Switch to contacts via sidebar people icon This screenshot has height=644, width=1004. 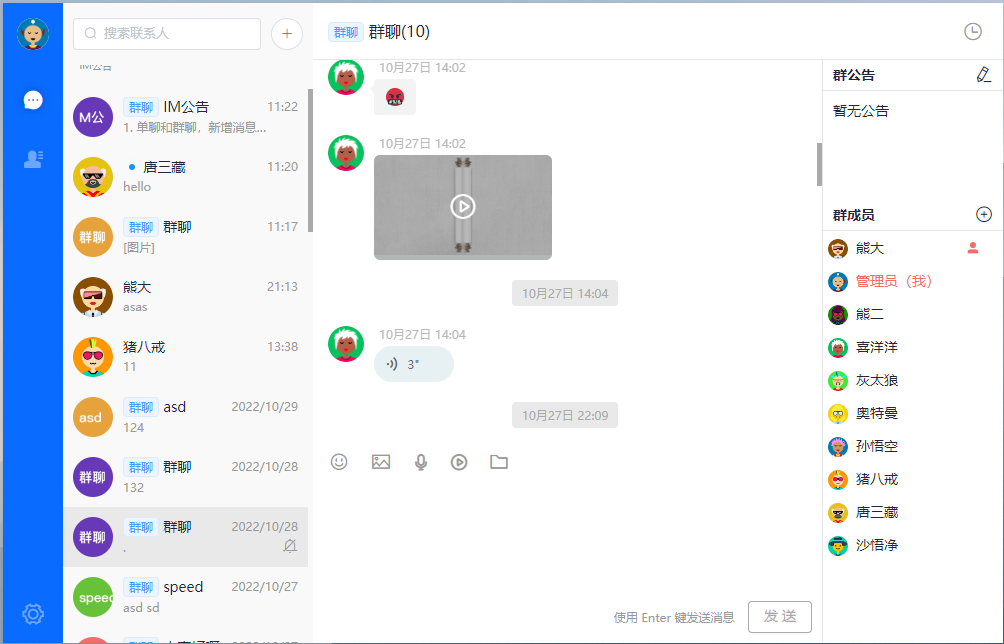click(33, 158)
